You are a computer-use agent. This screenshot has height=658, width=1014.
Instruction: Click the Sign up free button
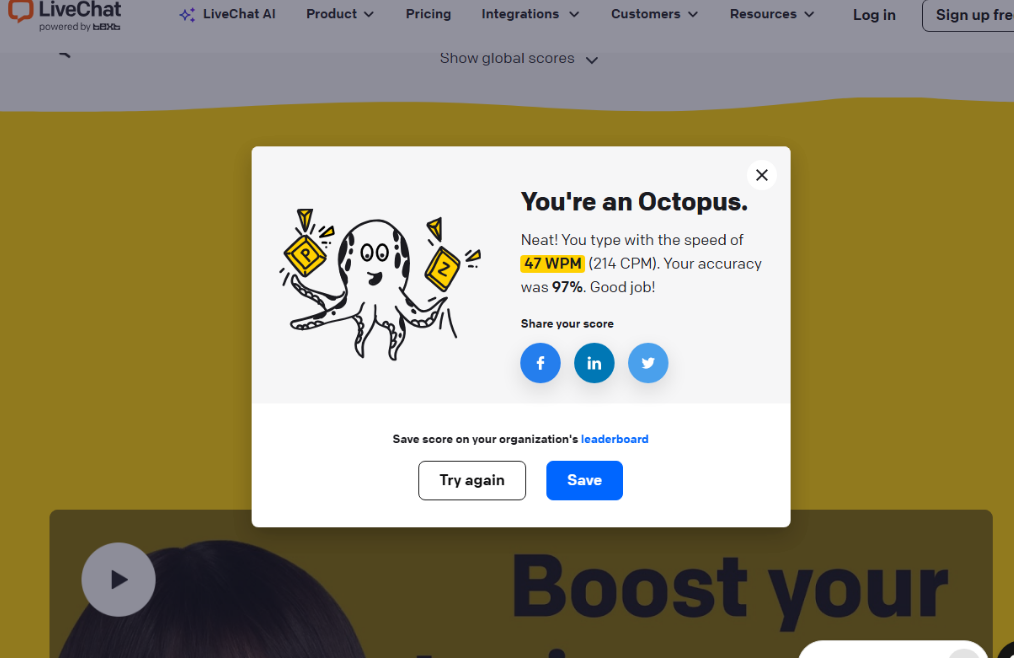[968, 15]
